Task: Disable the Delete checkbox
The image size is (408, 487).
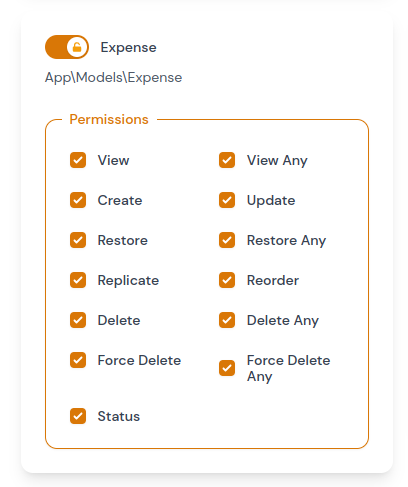Action: pyautogui.click(x=78, y=320)
